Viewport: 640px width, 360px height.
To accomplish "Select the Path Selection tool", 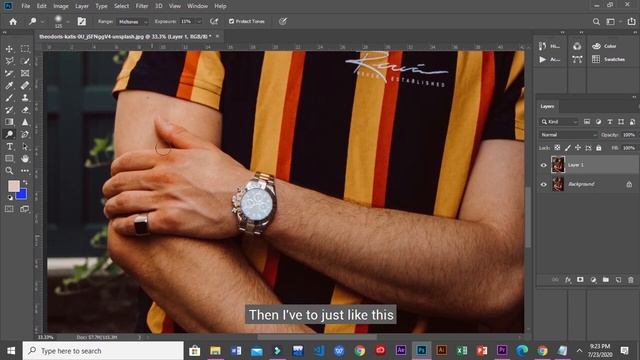I will point(25,146).
